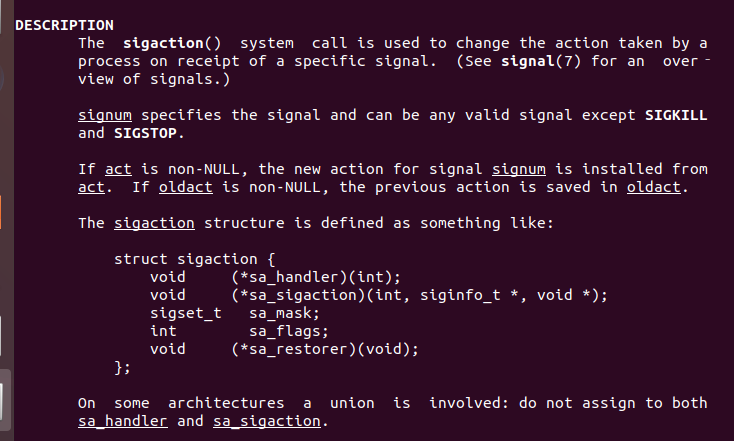Image resolution: width=734 pixels, height=441 pixels.
Task: Select the bold SIGKILL signal name
Action: point(675,115)
